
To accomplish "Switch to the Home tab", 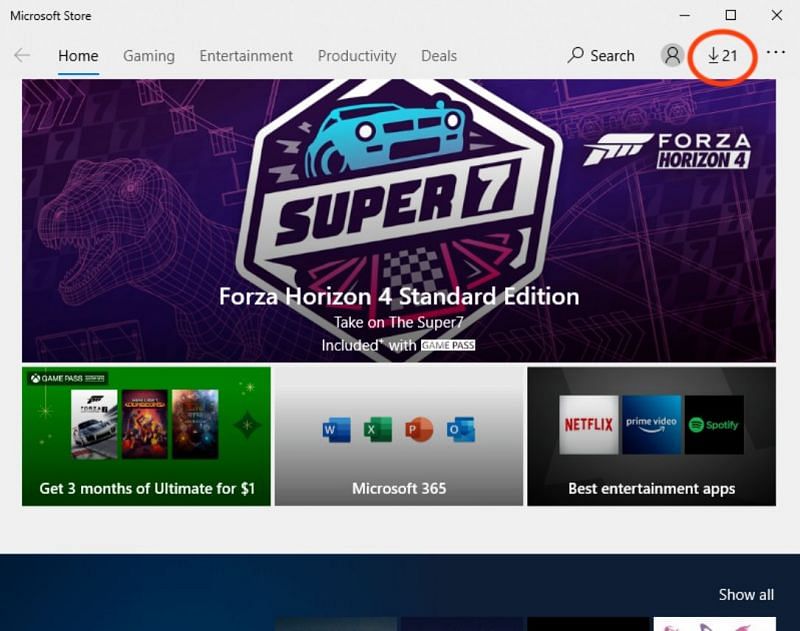I will point(78,56).
